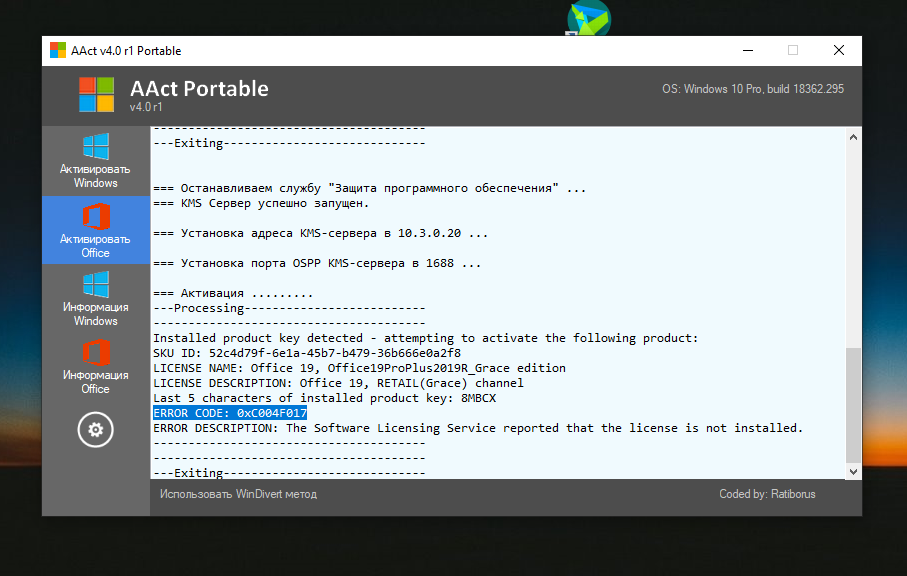Click the Windows logo above Информация Windows

click(x=95, y=285)
